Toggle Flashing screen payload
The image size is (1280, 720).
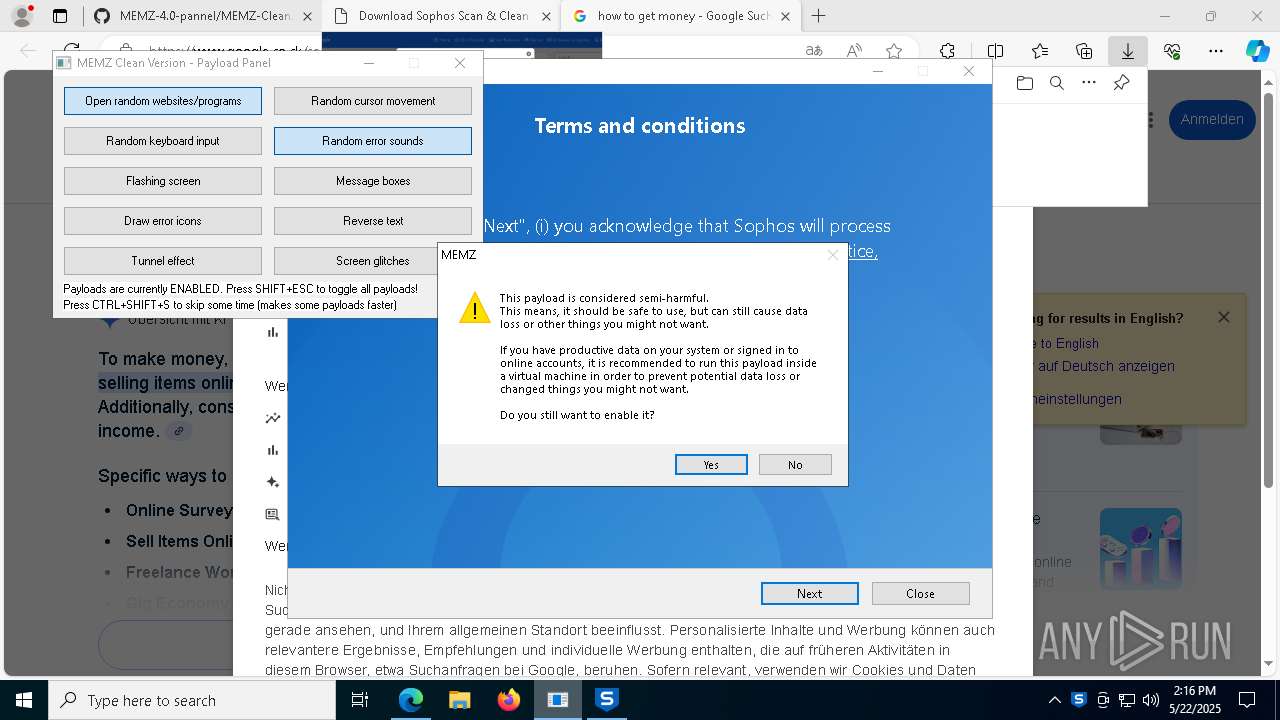click(163, 181)
